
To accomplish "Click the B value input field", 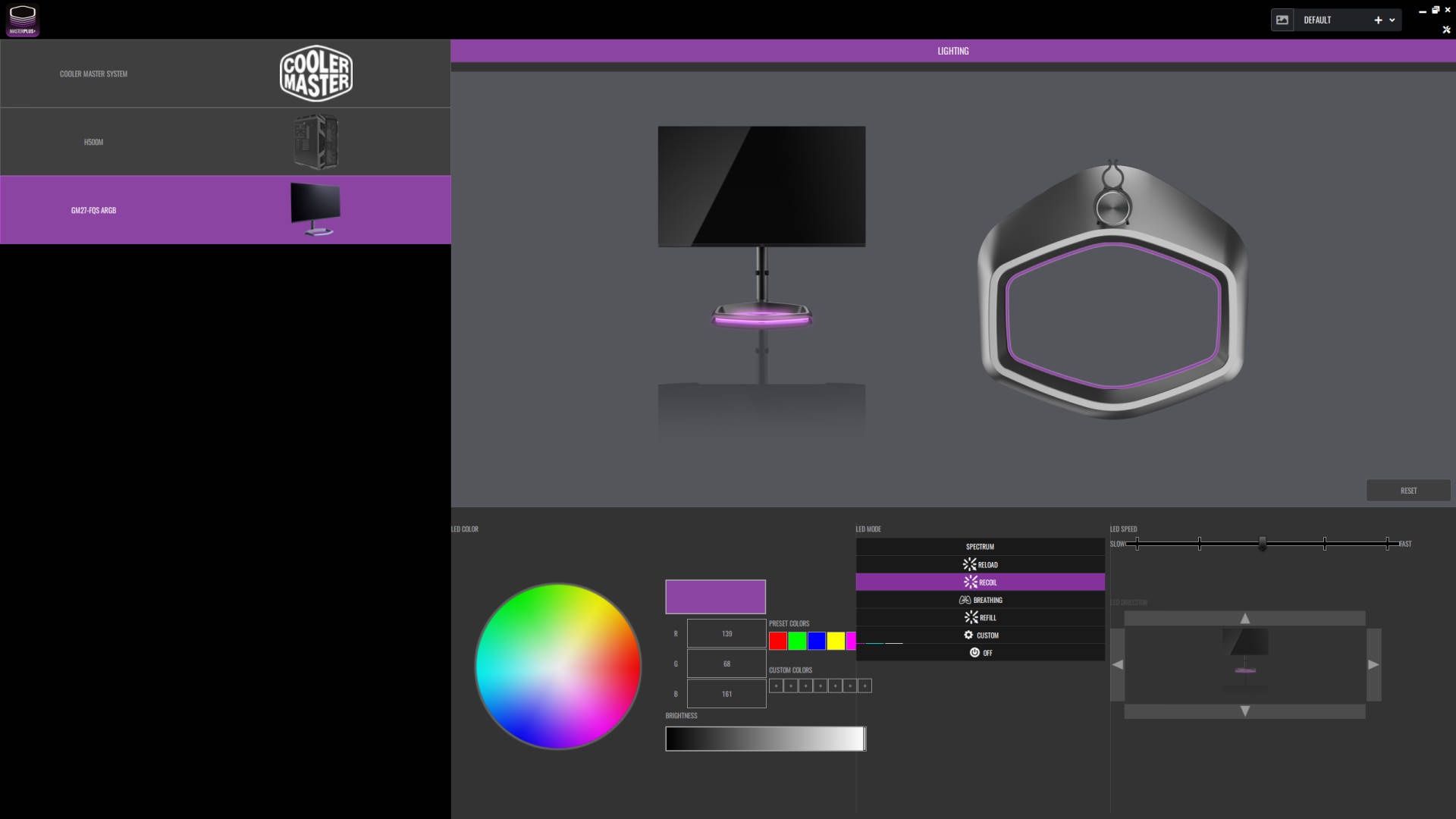I will (726, 694).
